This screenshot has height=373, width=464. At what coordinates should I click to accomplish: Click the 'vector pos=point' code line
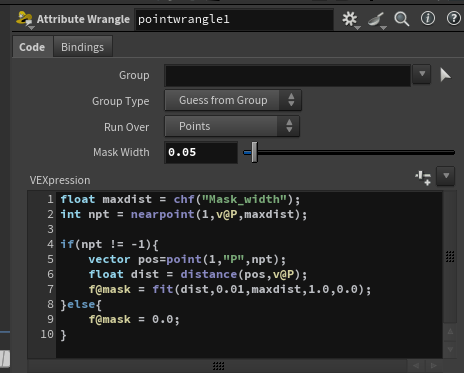pos(187,259)
